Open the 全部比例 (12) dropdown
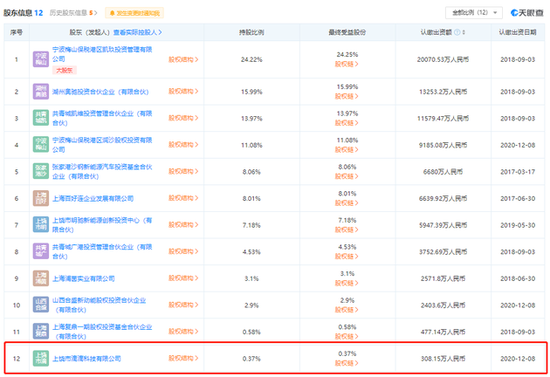The height and width of the screenshot is (377, 550). click(474, 13)
